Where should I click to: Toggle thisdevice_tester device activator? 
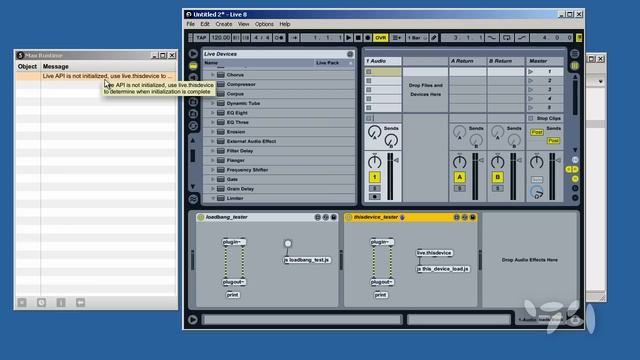click(348, 217)
